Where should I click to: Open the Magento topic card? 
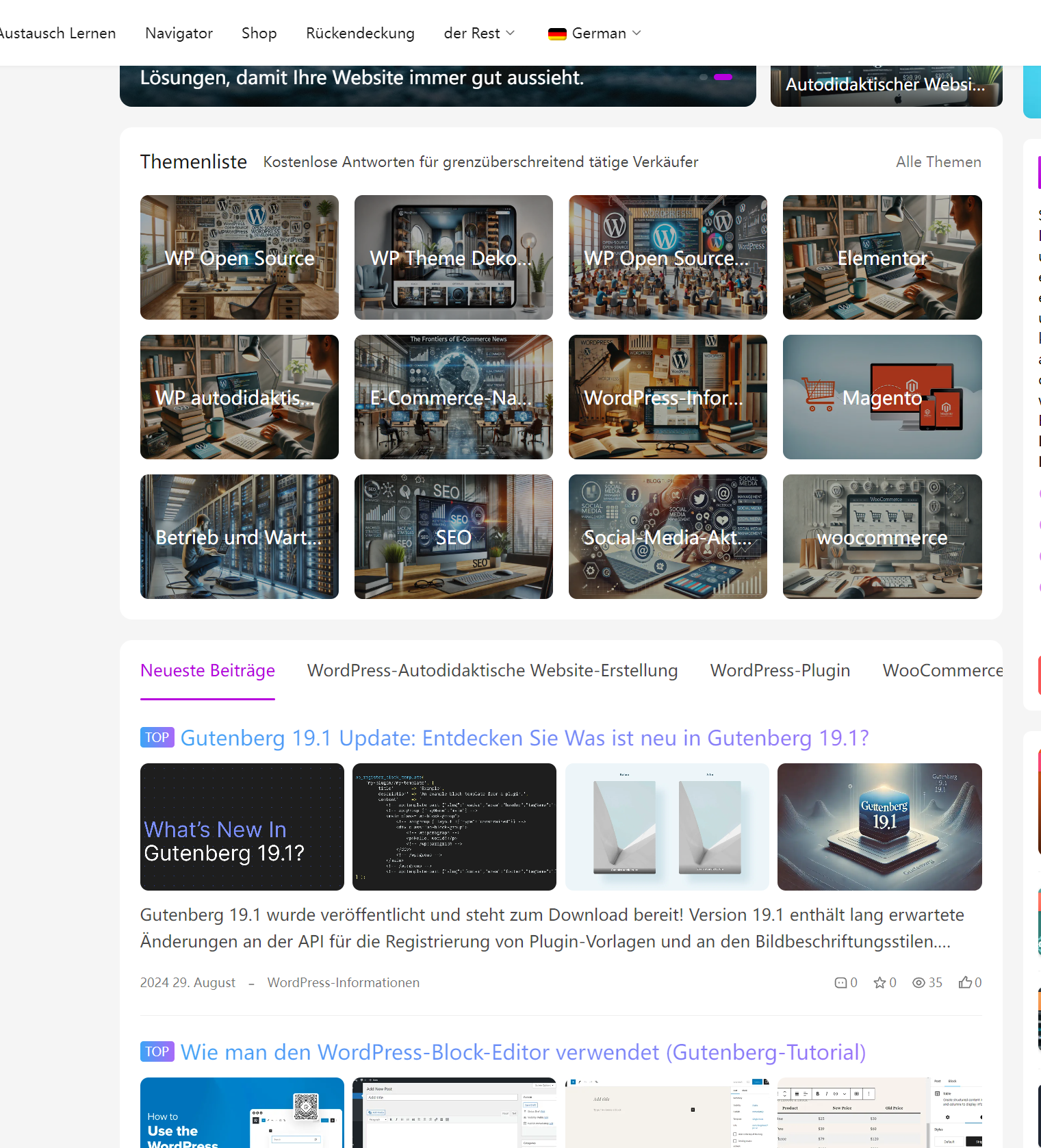(882, 397)
